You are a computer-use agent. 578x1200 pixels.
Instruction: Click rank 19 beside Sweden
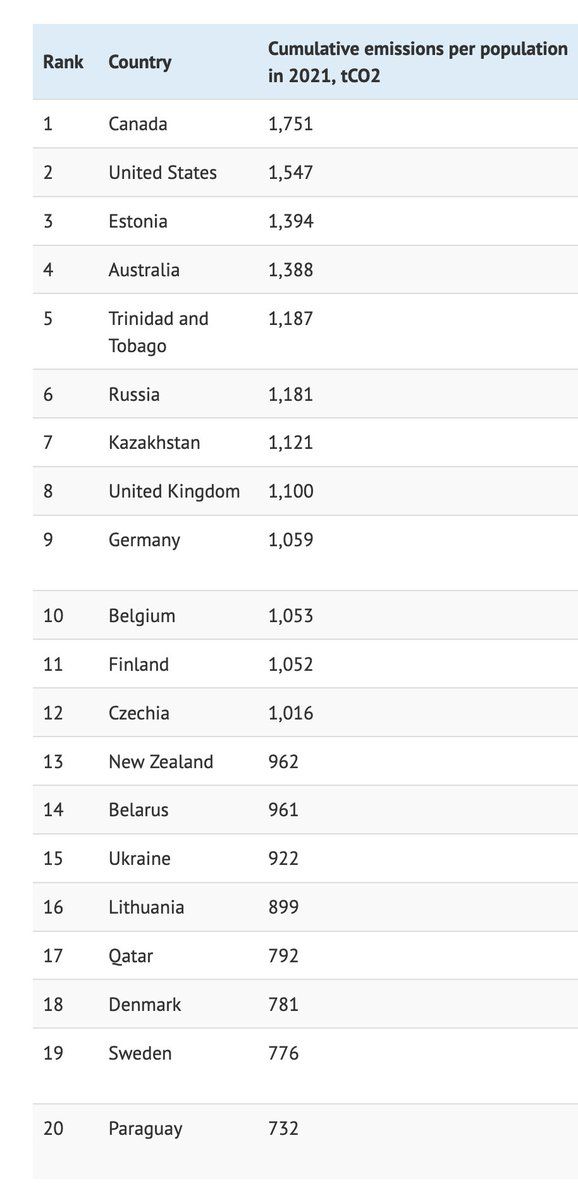53,1053
